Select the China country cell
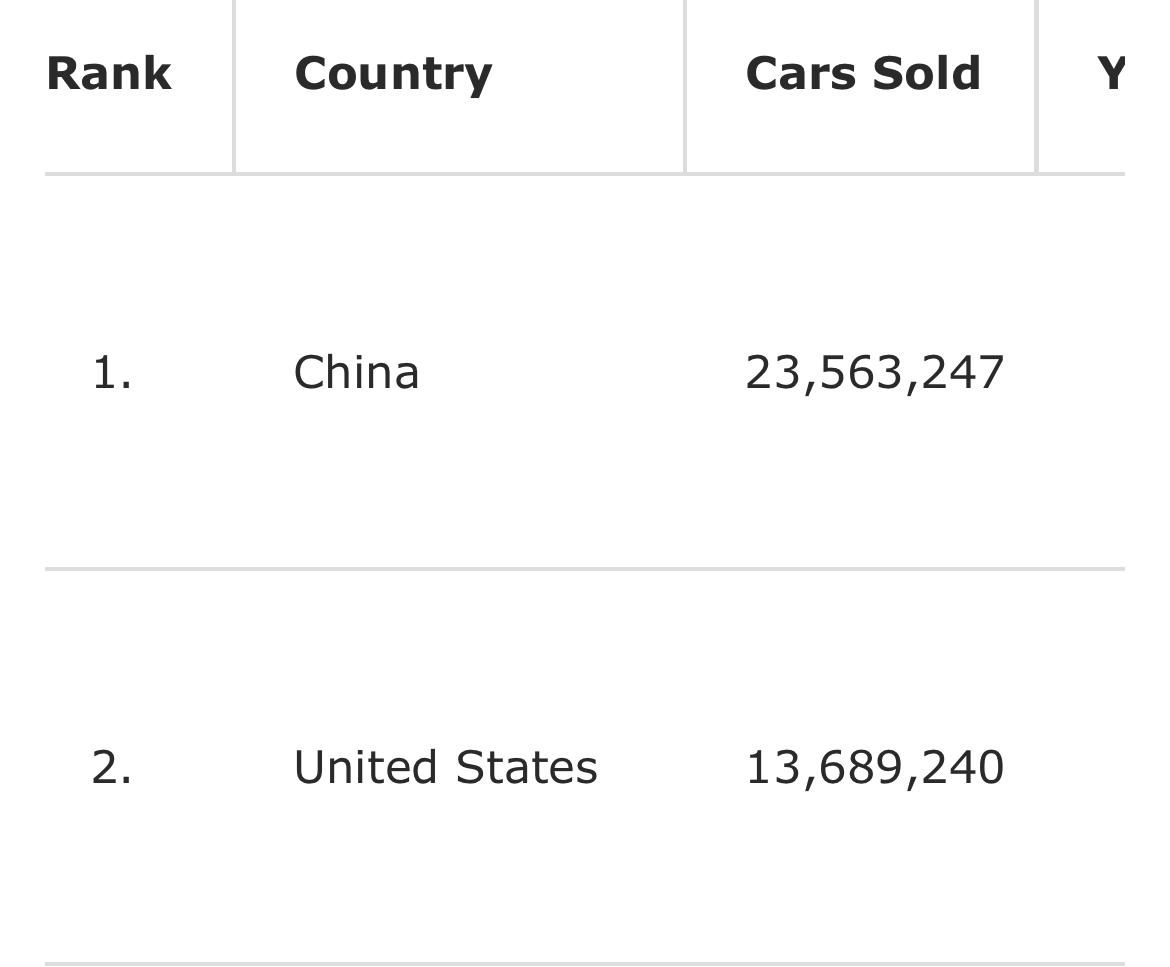1170x967 pixels. [x=356, y=372]
